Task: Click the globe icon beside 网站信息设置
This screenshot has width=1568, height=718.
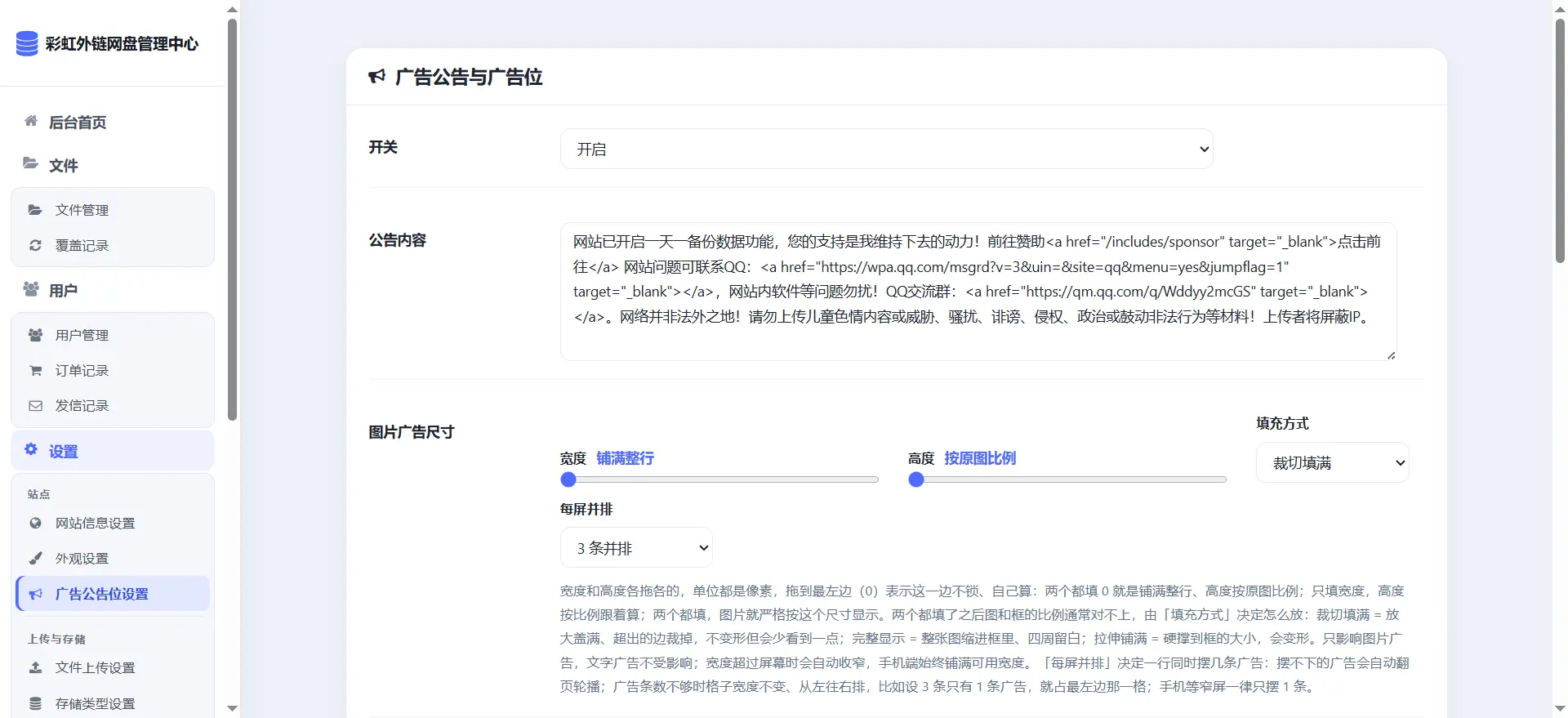Action: point(35,523)
